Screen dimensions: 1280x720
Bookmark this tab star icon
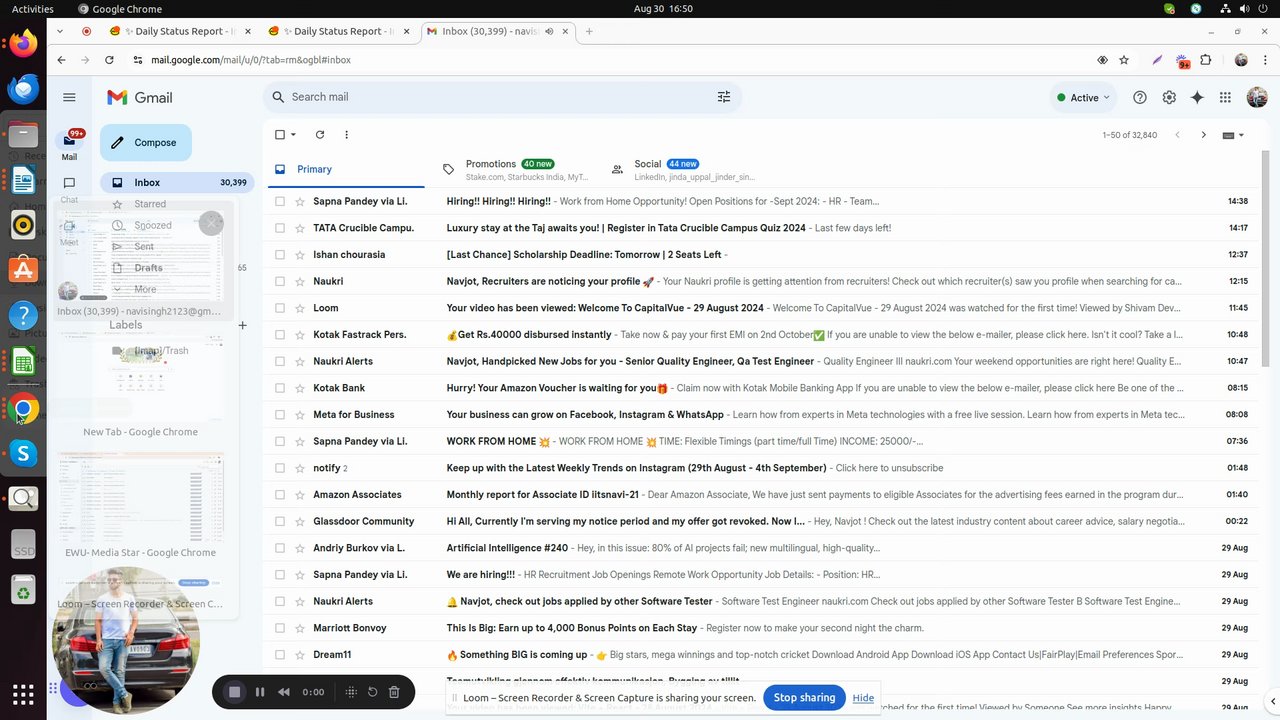tap(1124, 60)
